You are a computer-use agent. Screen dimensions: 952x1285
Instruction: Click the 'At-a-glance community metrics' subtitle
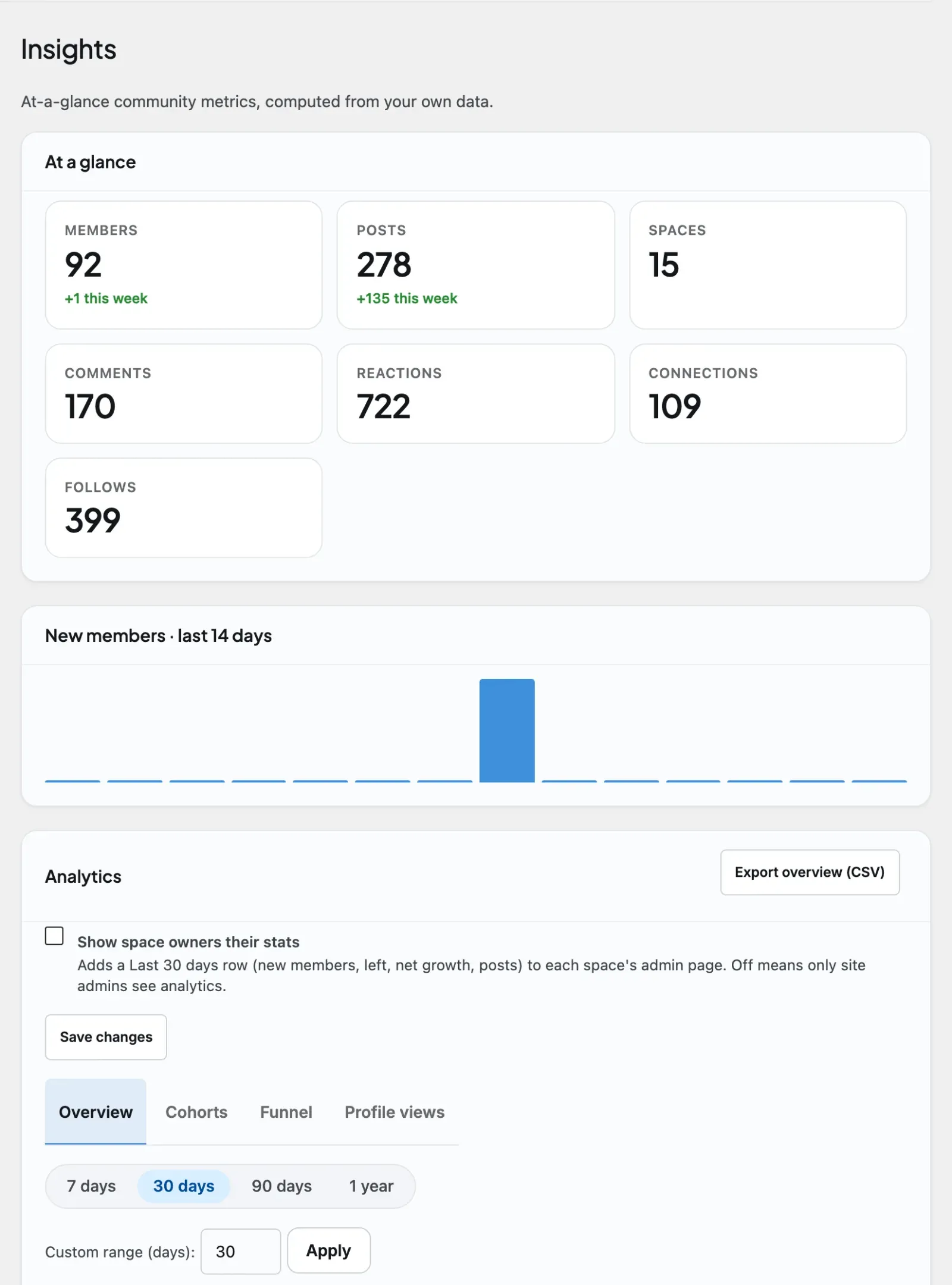tap(257, 102)
